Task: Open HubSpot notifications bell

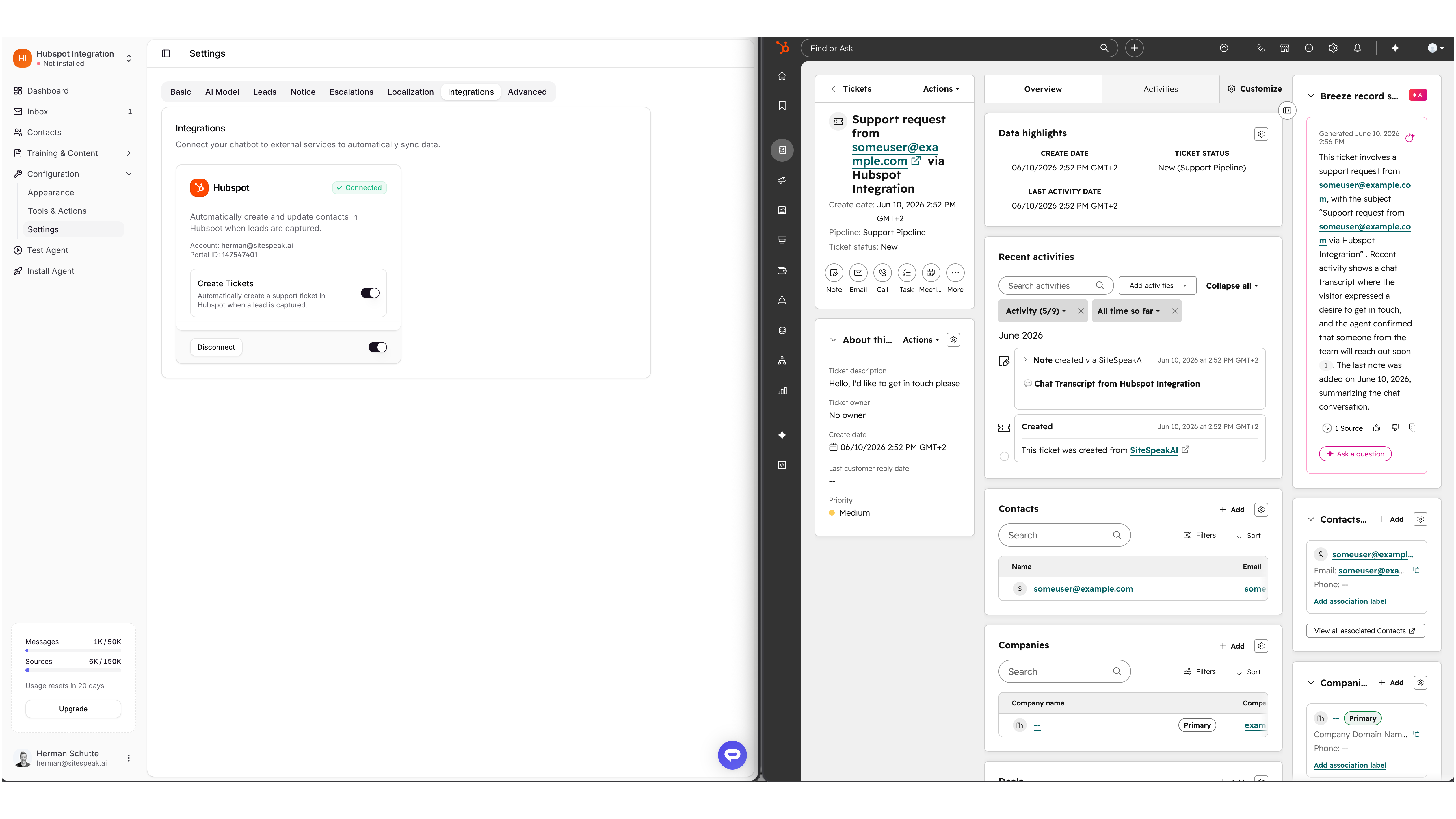Action: 1358,48
